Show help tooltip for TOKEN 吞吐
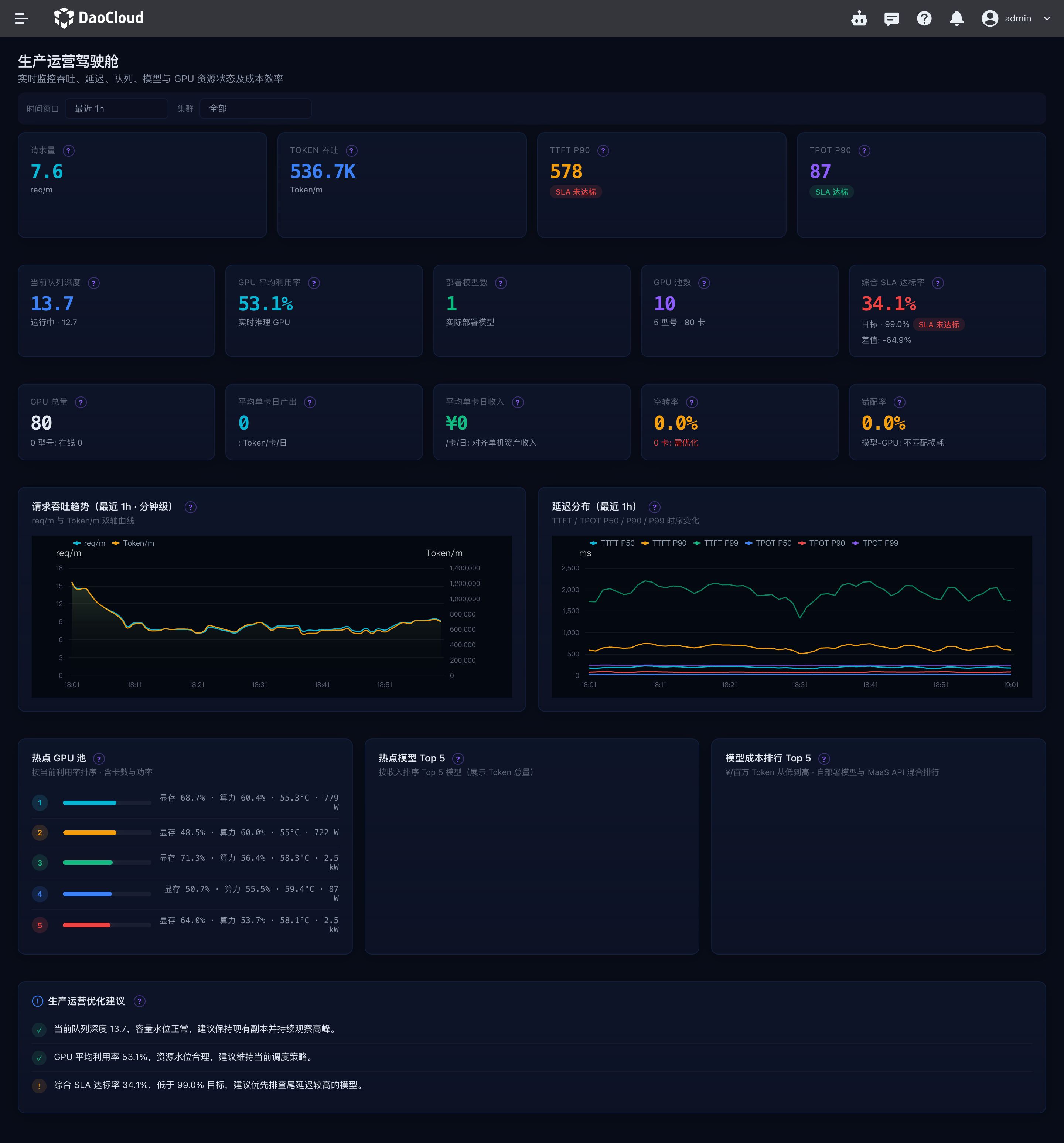Image resolution: width=1064 pixels, height=1143 pixels. [x=351, y=151]
